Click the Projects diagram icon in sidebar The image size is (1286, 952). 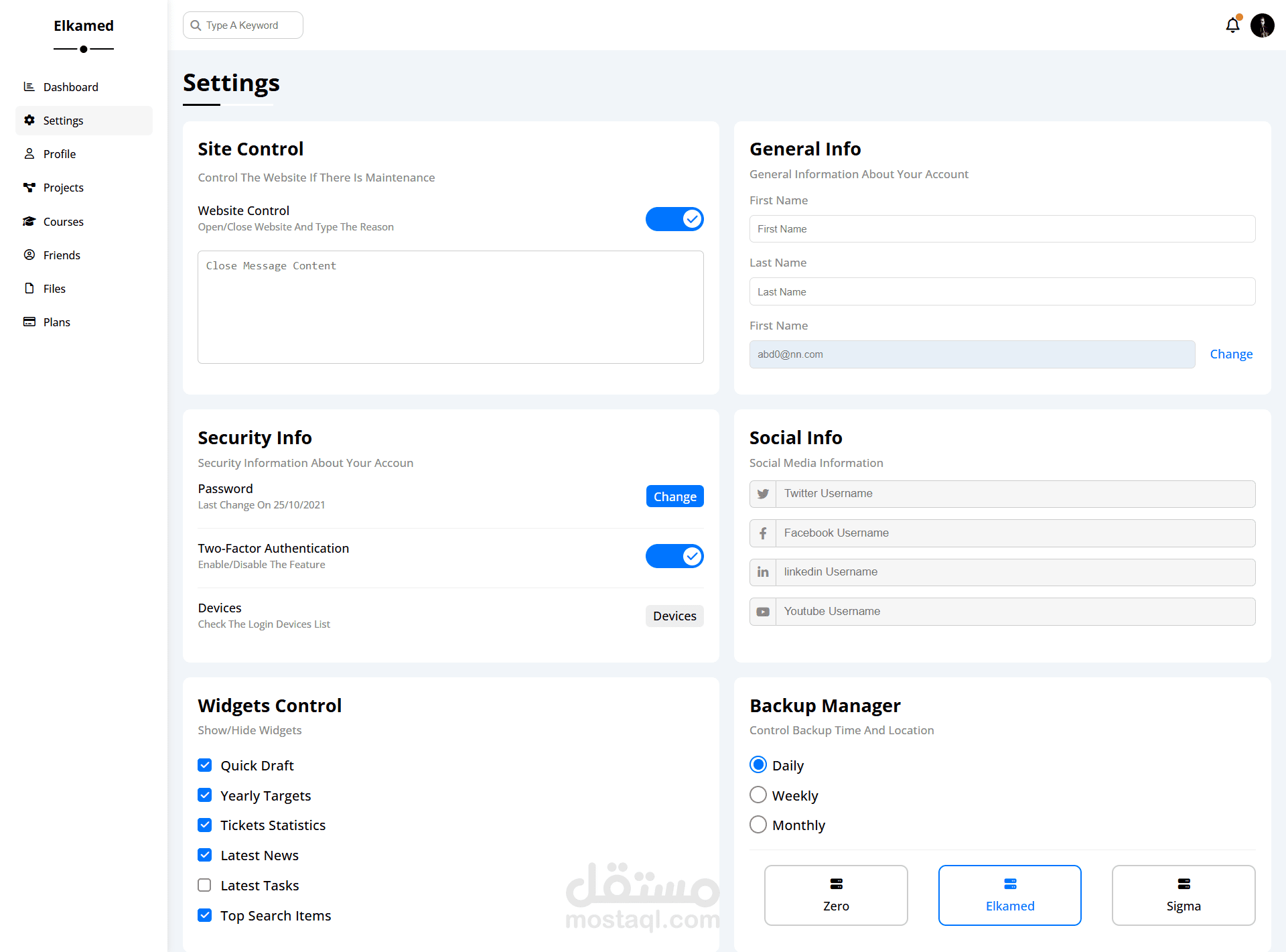point(29,188)
